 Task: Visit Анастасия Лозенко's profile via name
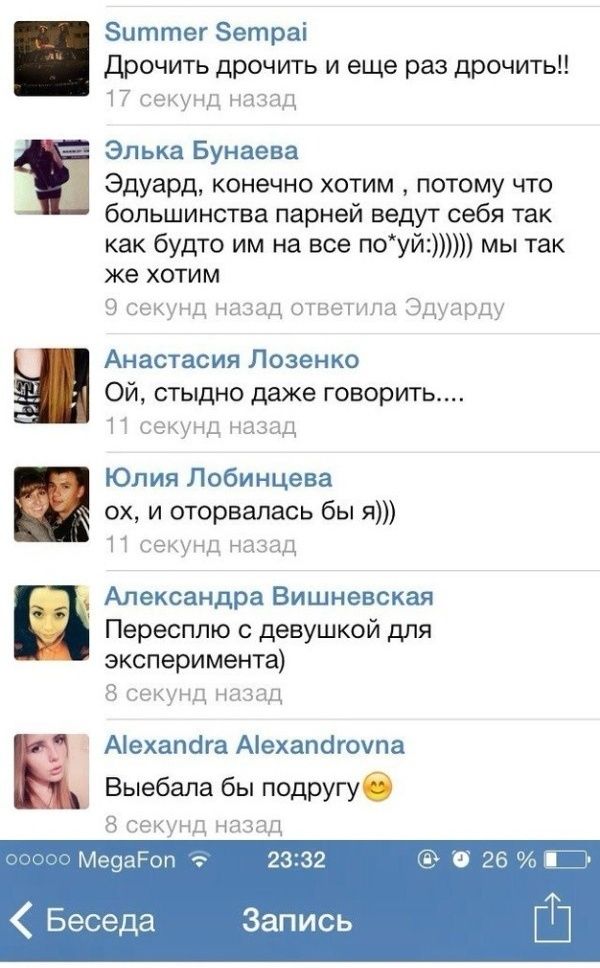231,359
